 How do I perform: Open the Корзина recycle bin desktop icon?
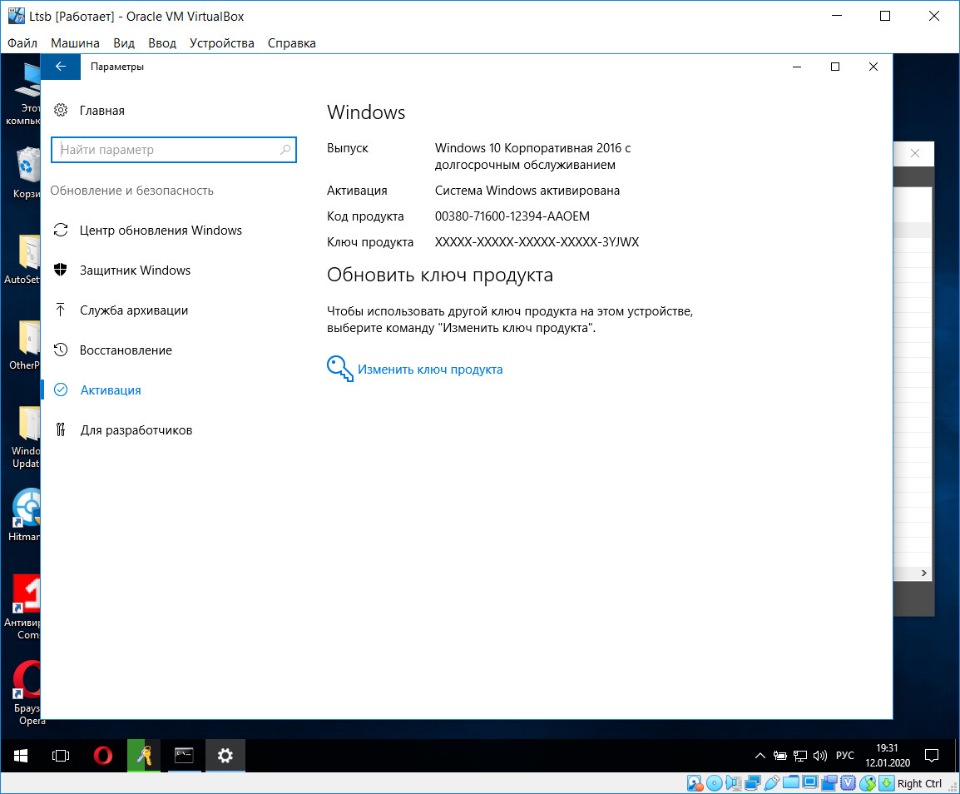coord(27,174)
